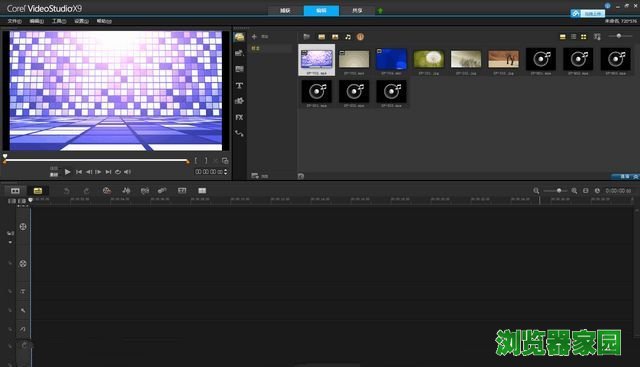Click the Undo arrow in timeline toolbar
The width and height of the screenshot is (640, 367).
(x=67, y=191)
